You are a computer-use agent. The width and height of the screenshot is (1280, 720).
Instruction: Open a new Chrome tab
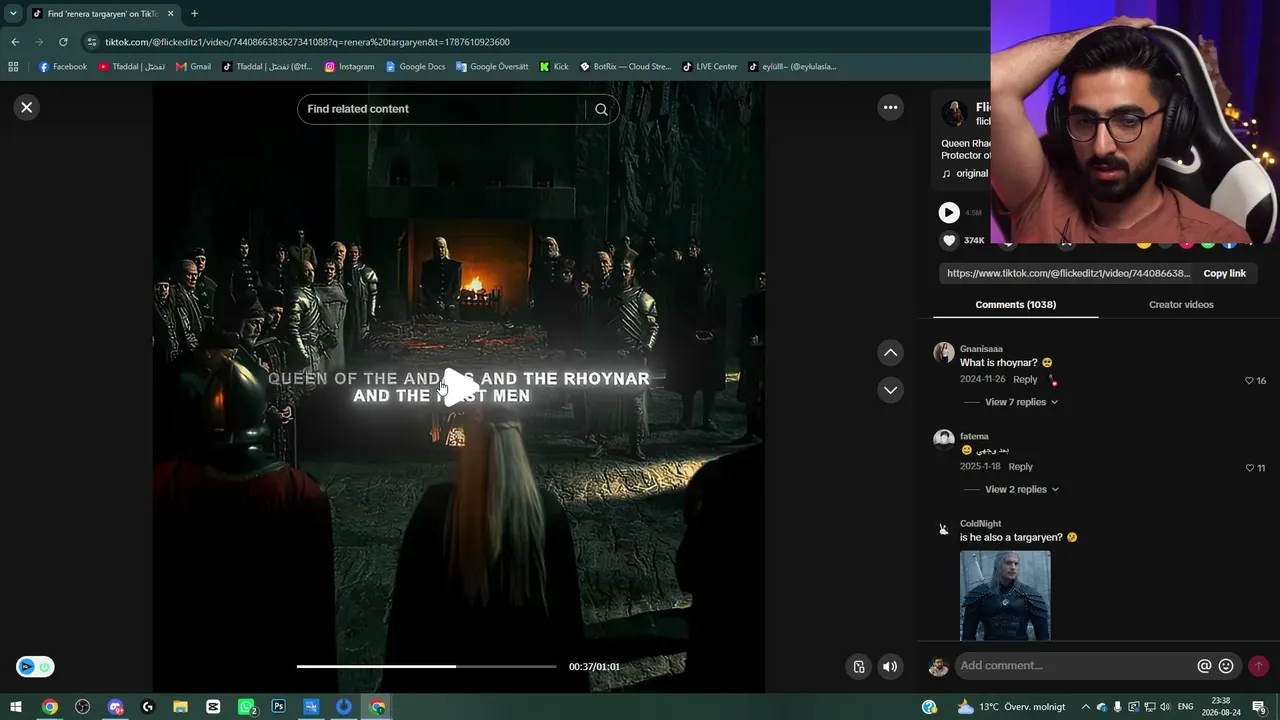coord(194,14)
